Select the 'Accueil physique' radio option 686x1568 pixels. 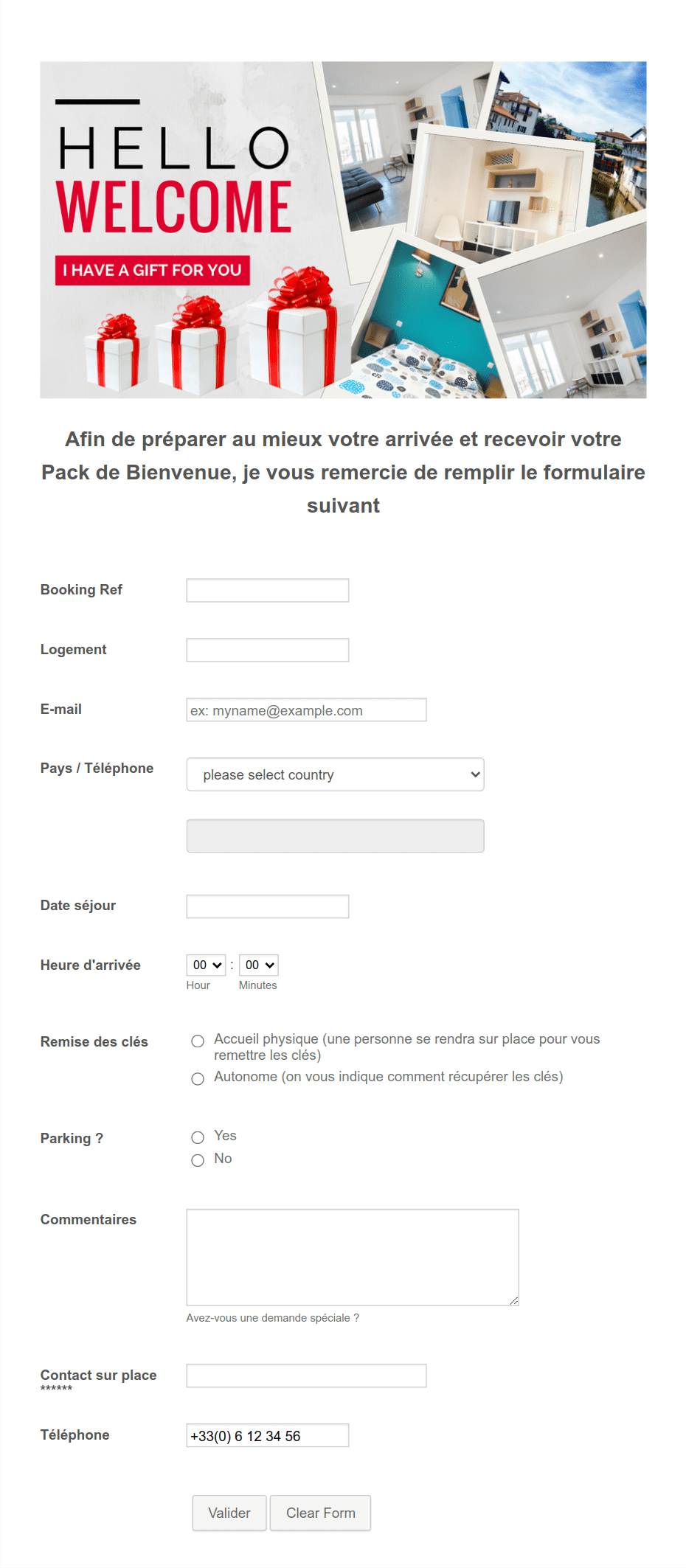[198, 1041]
